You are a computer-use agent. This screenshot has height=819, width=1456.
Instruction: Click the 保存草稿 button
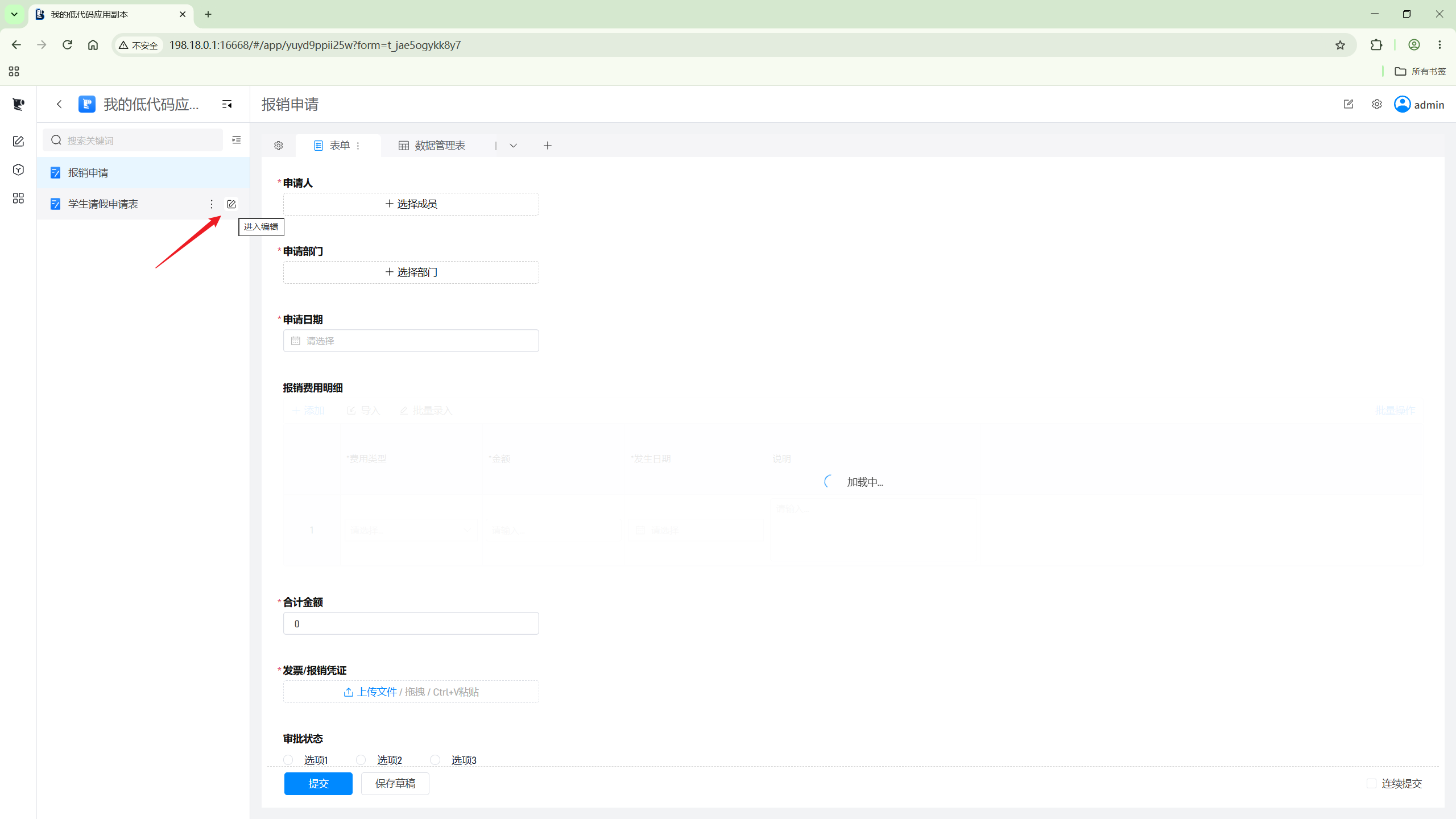coord(395,784)
